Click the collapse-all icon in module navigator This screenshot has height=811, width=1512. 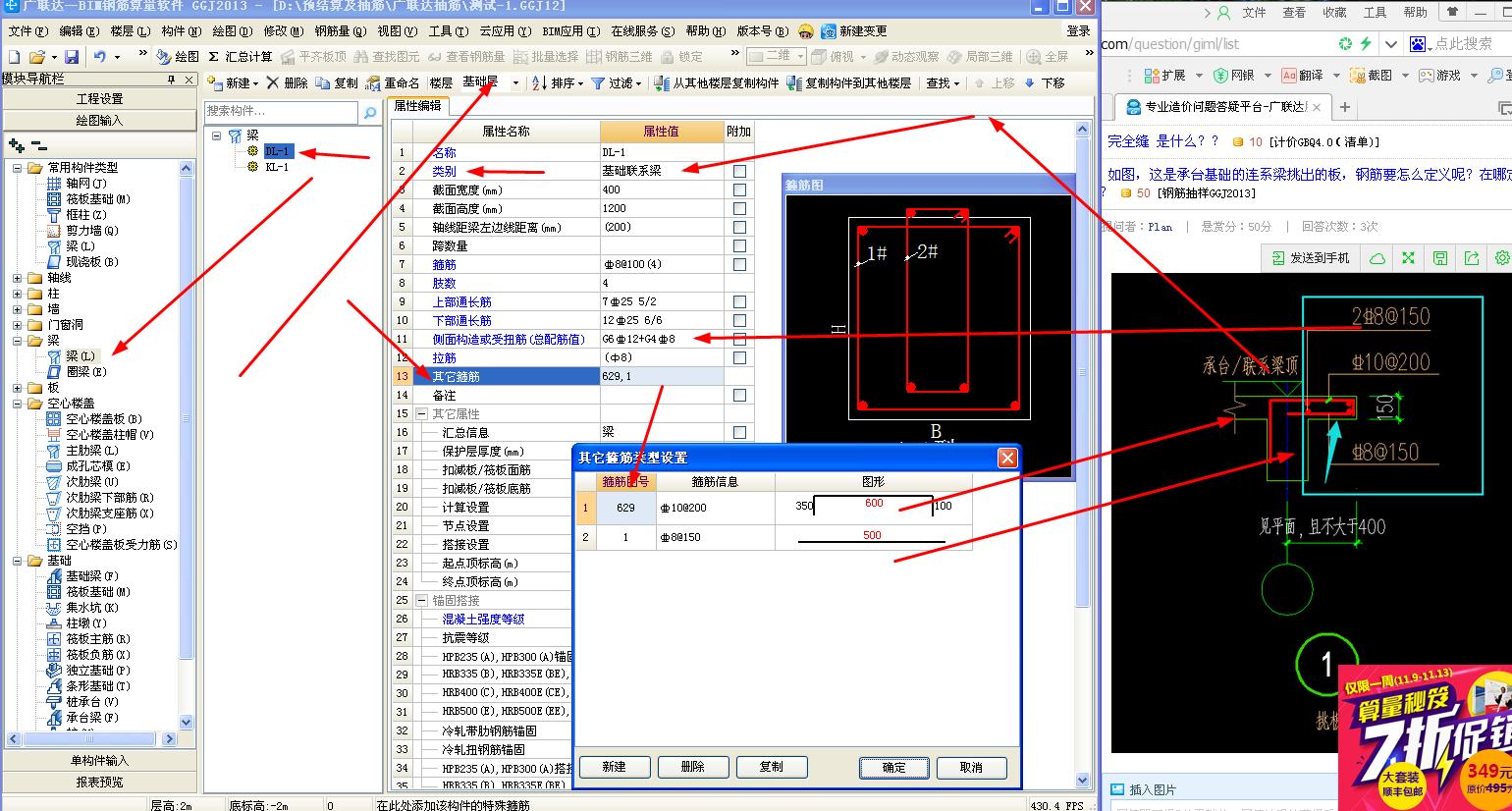coord(38,145)
